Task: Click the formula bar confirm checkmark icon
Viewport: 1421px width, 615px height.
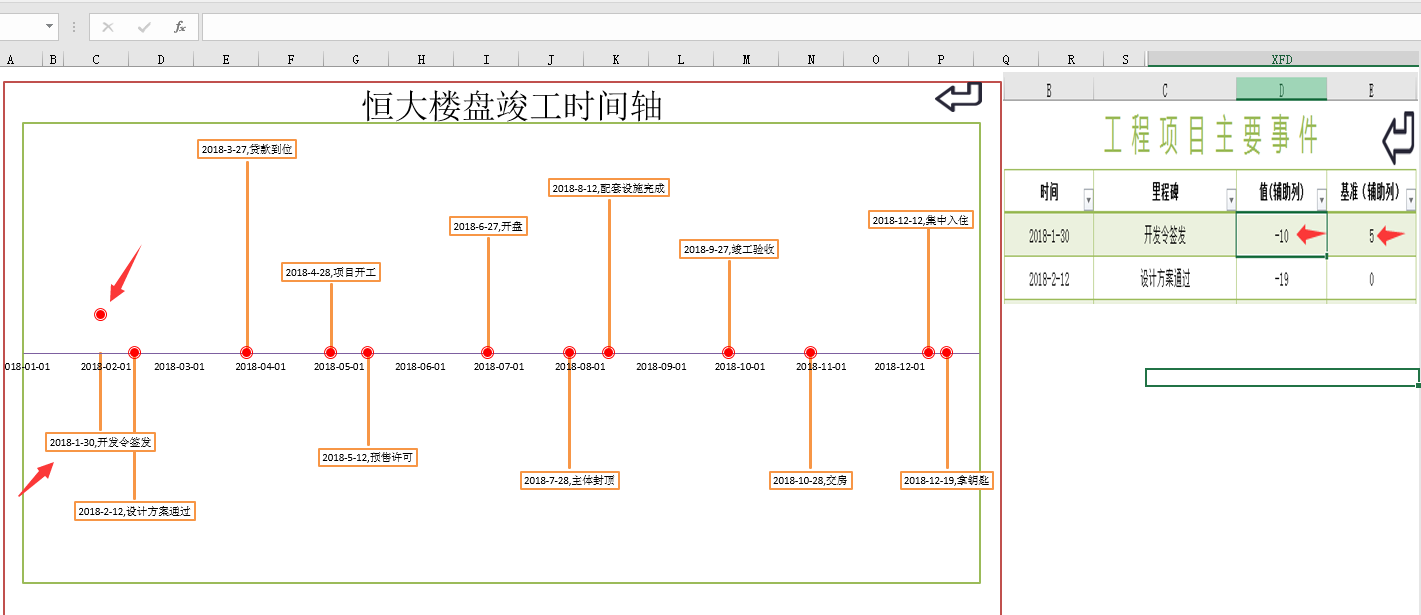Action: click(x=144, y=27)
